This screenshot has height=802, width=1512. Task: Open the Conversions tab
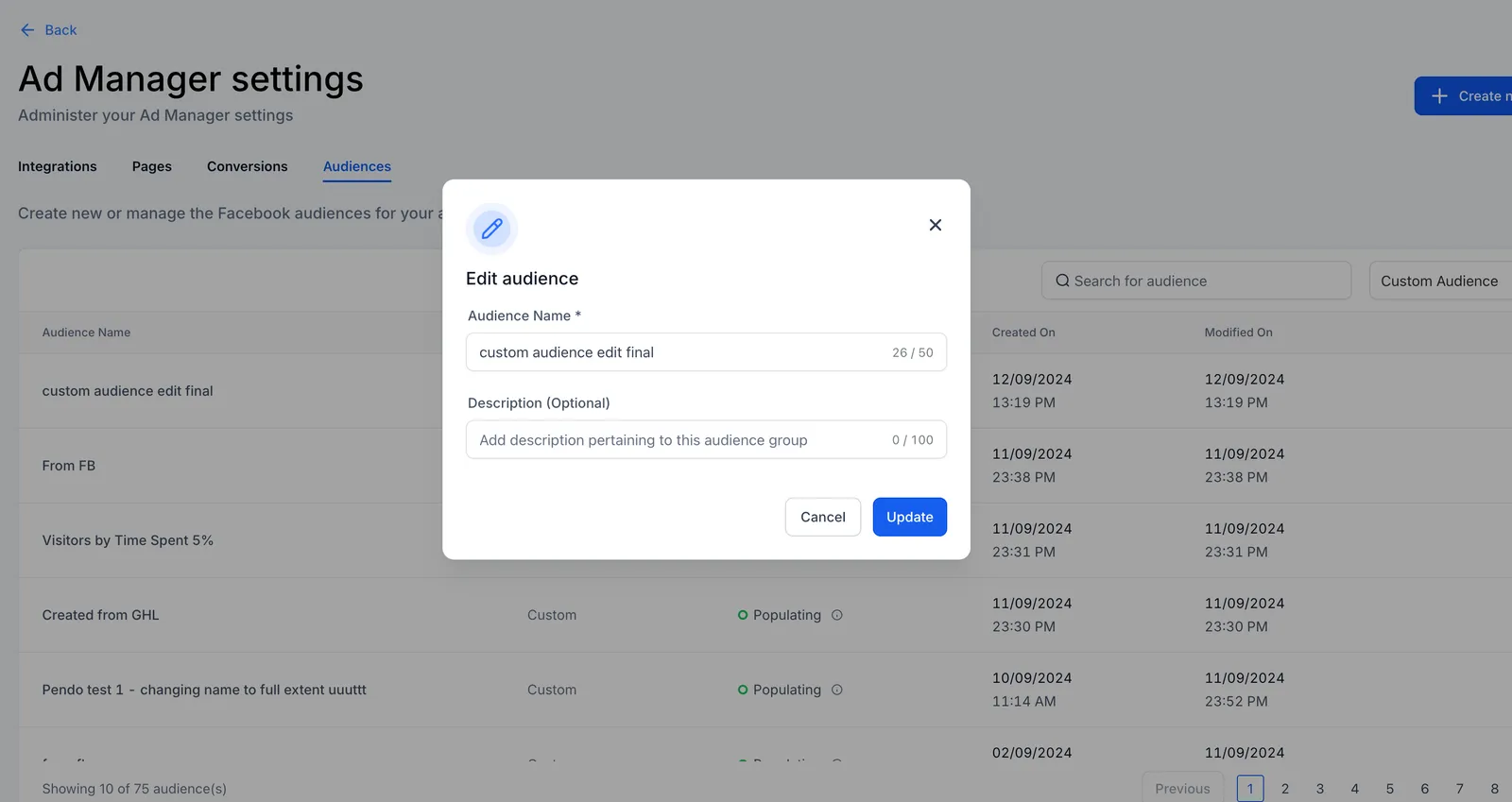[248, 166]
